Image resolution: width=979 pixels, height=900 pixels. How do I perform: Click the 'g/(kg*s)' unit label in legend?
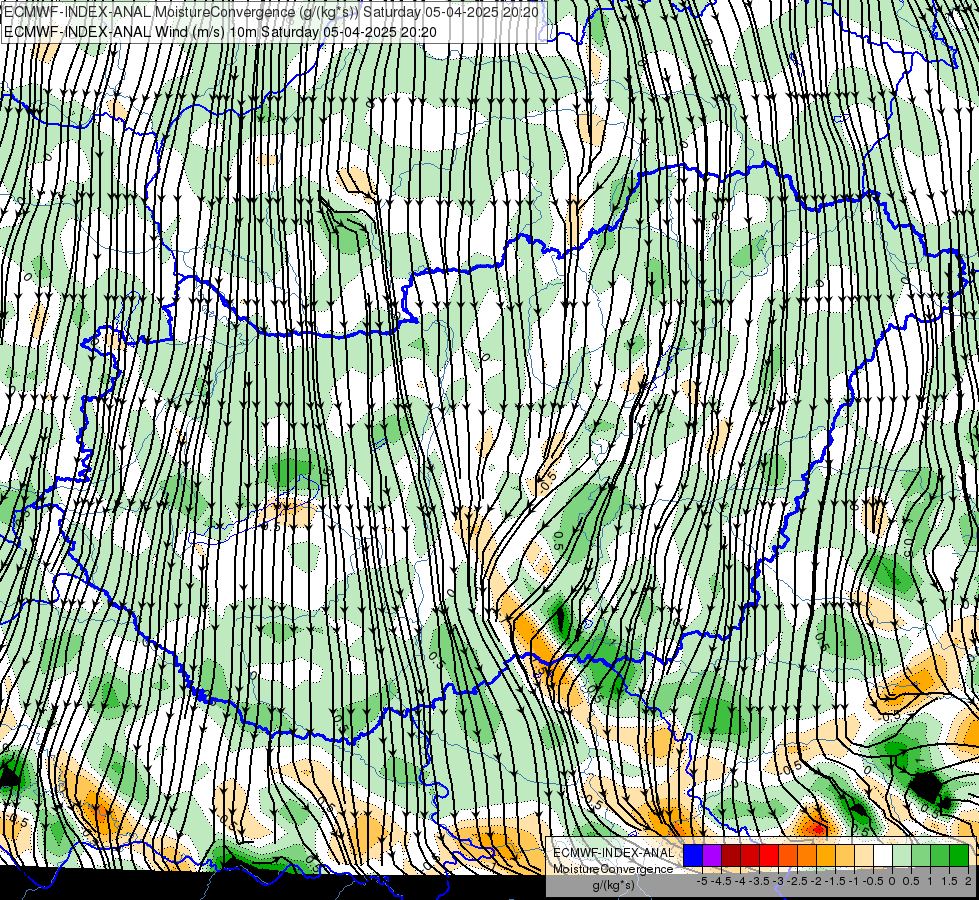point(613,885)
